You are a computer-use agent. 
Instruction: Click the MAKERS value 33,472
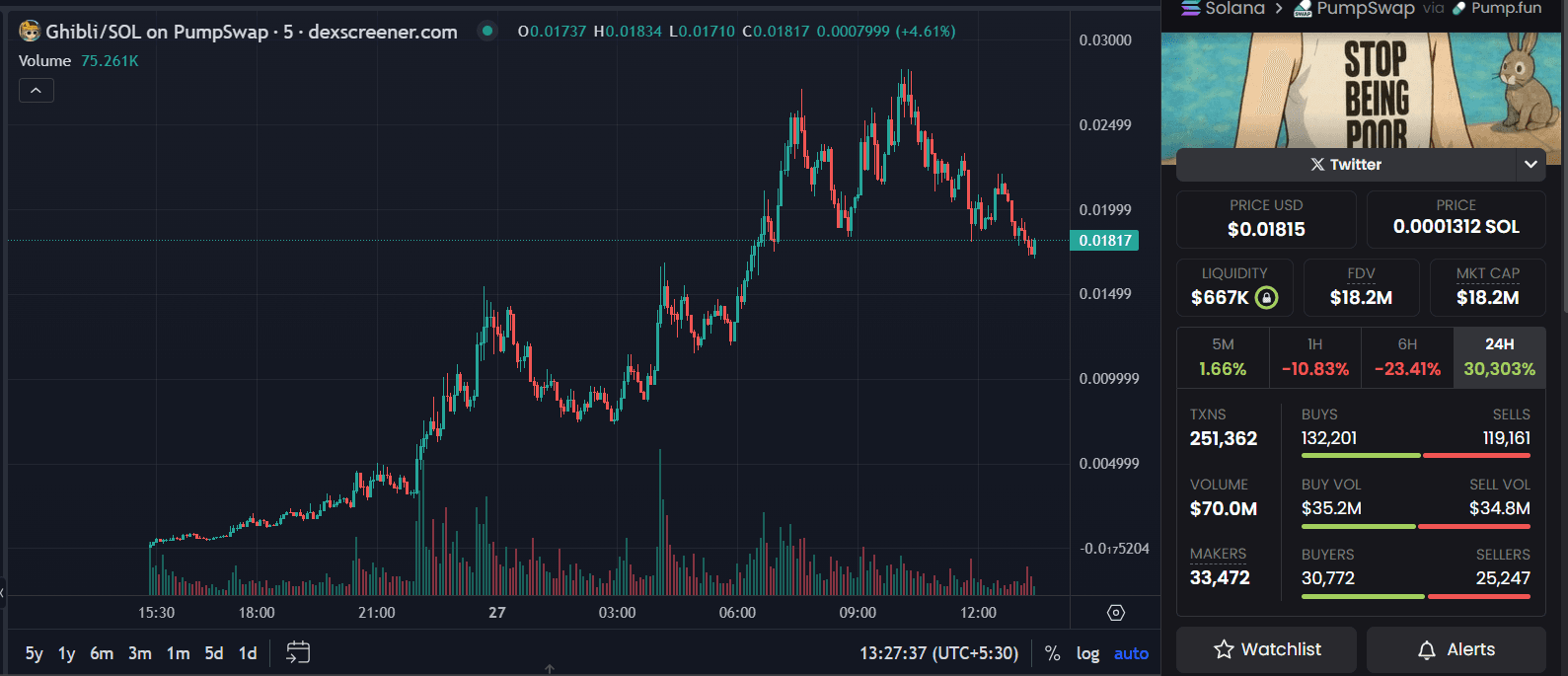[x=1220, y=578]
